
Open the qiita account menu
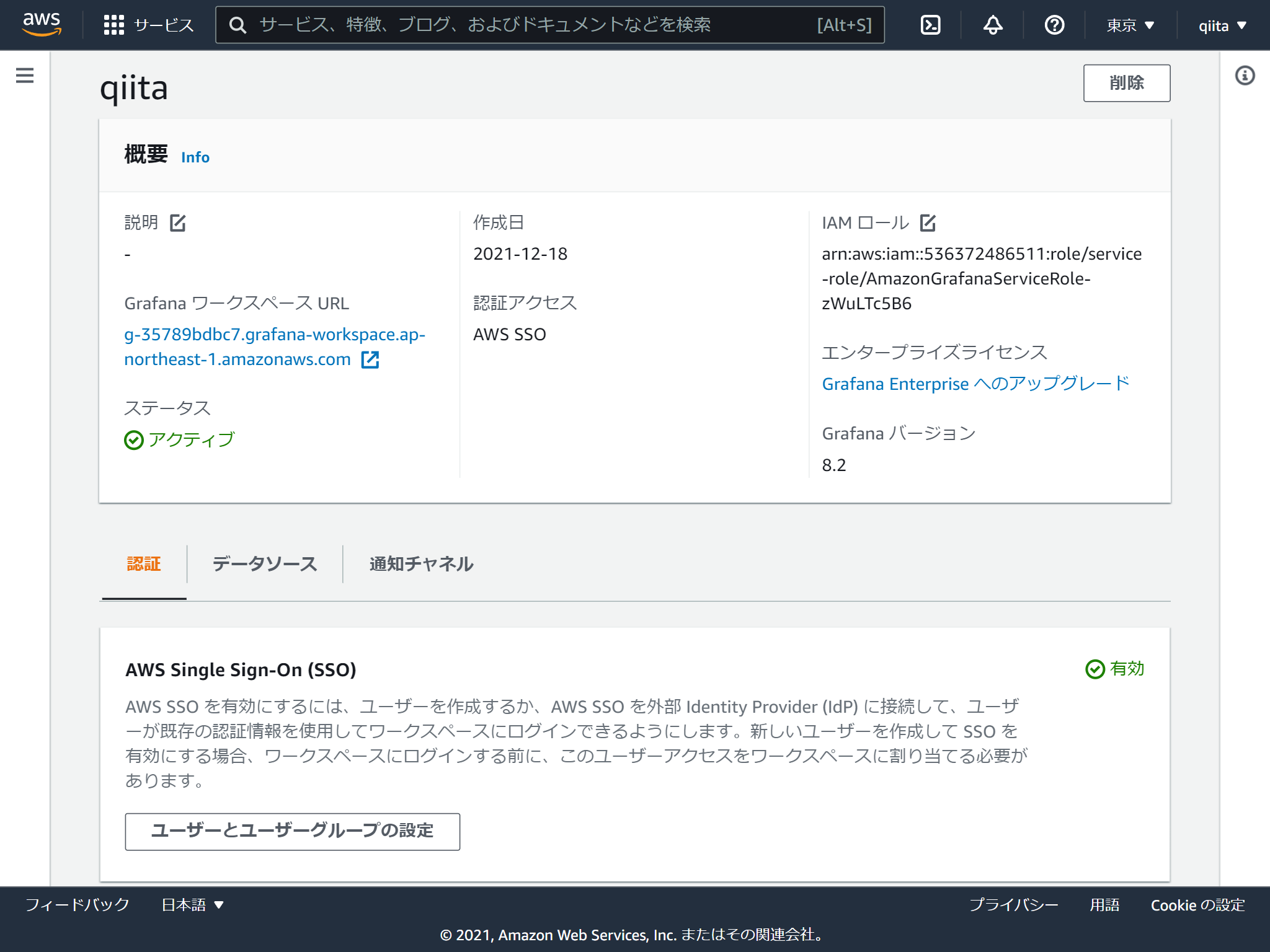click(x=1220, y=25)
